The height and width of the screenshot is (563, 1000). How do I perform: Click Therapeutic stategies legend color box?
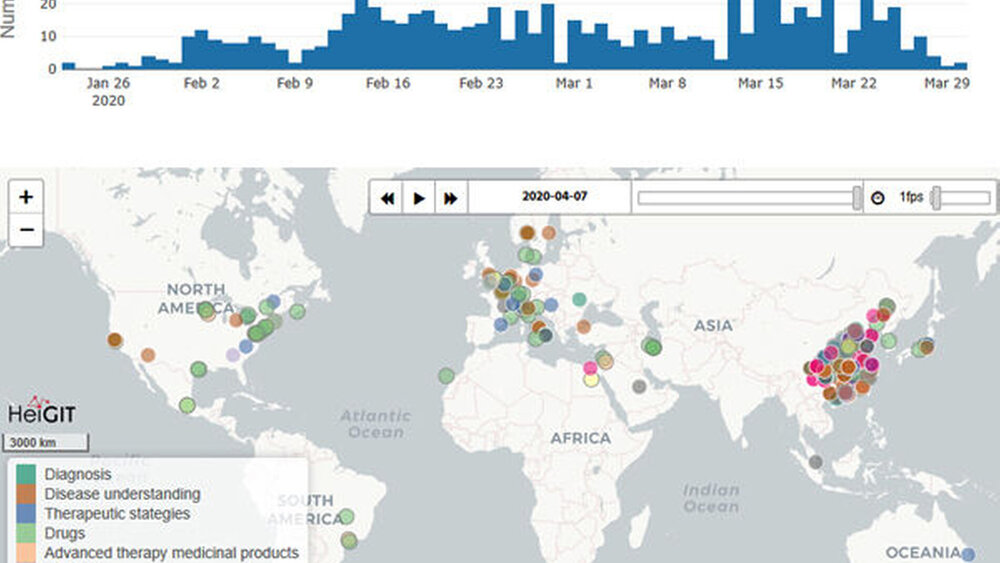click(x=27, y=514)
